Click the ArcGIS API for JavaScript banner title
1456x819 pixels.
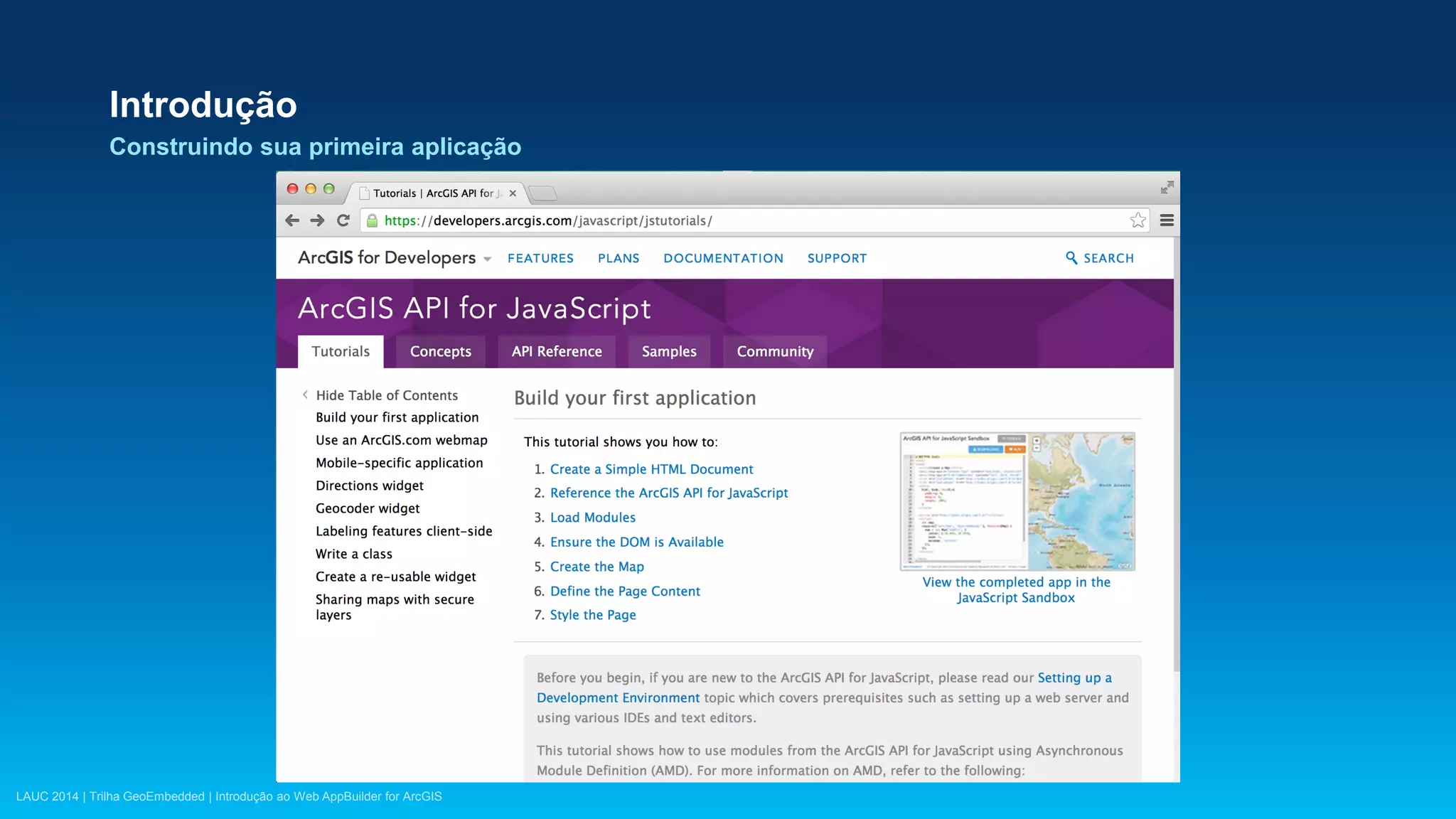[x=474, y=309]
